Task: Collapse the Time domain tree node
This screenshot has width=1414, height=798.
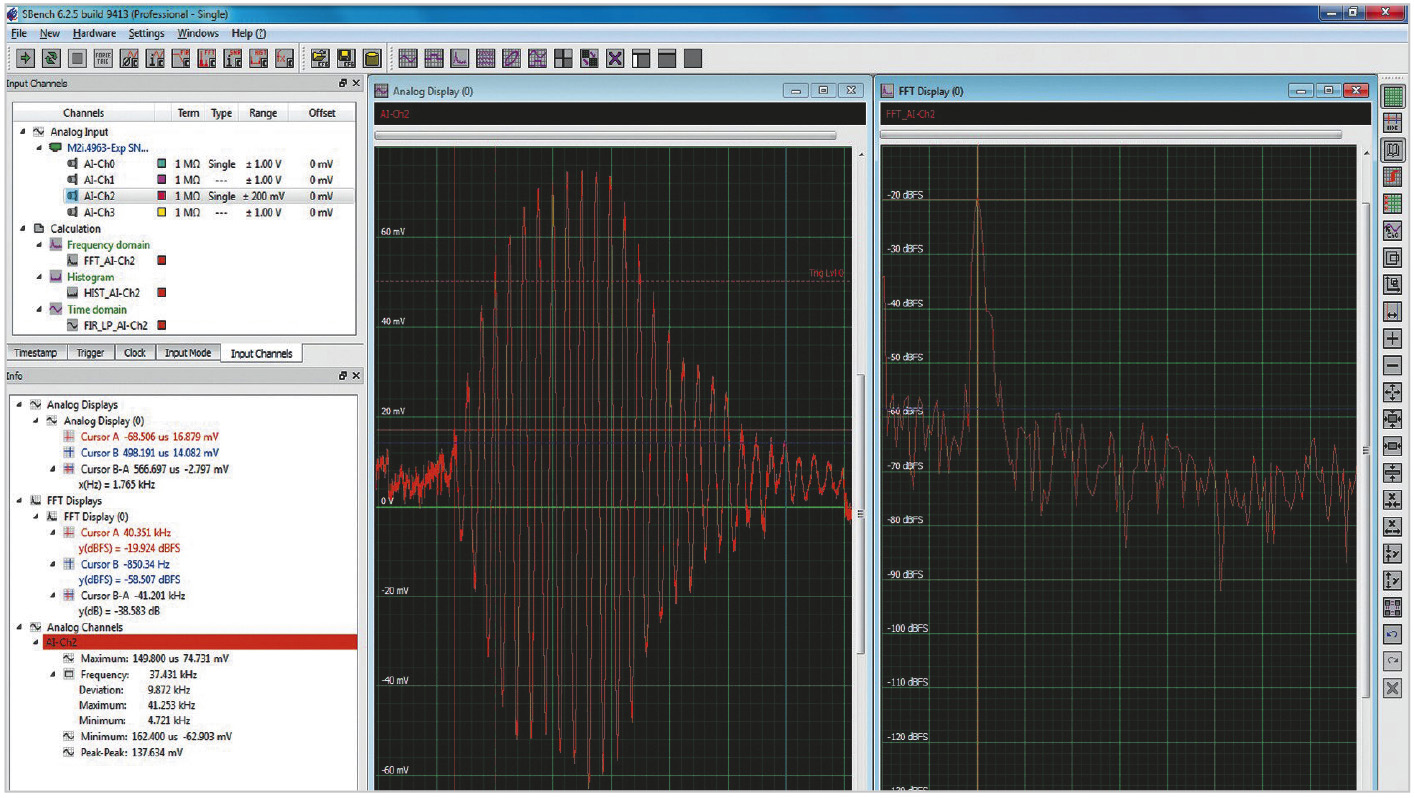Action: [x=39, y=309]
